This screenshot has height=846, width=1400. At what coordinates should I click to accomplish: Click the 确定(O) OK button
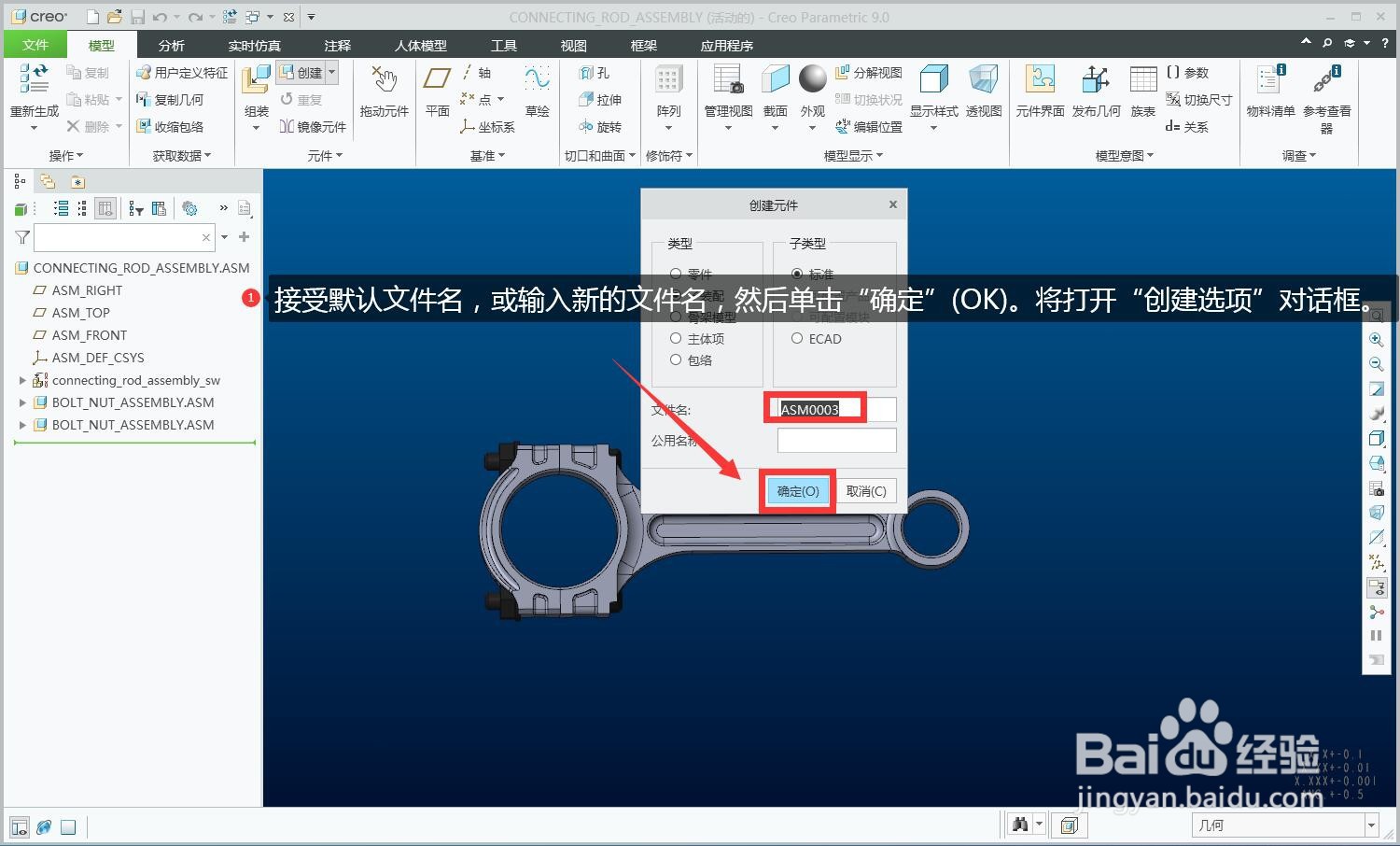tap(798, 491)
